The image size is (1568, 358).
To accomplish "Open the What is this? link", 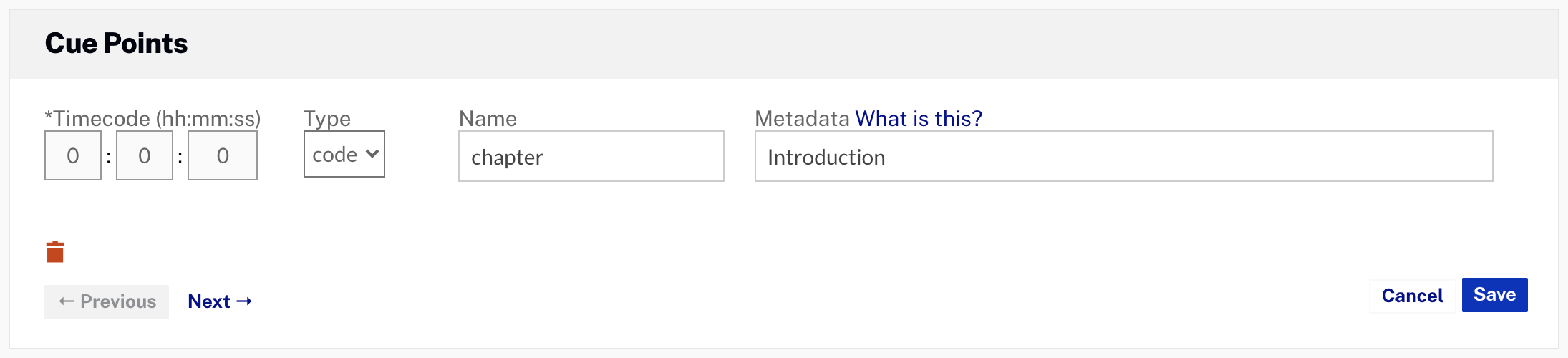I will coord(919,118).
